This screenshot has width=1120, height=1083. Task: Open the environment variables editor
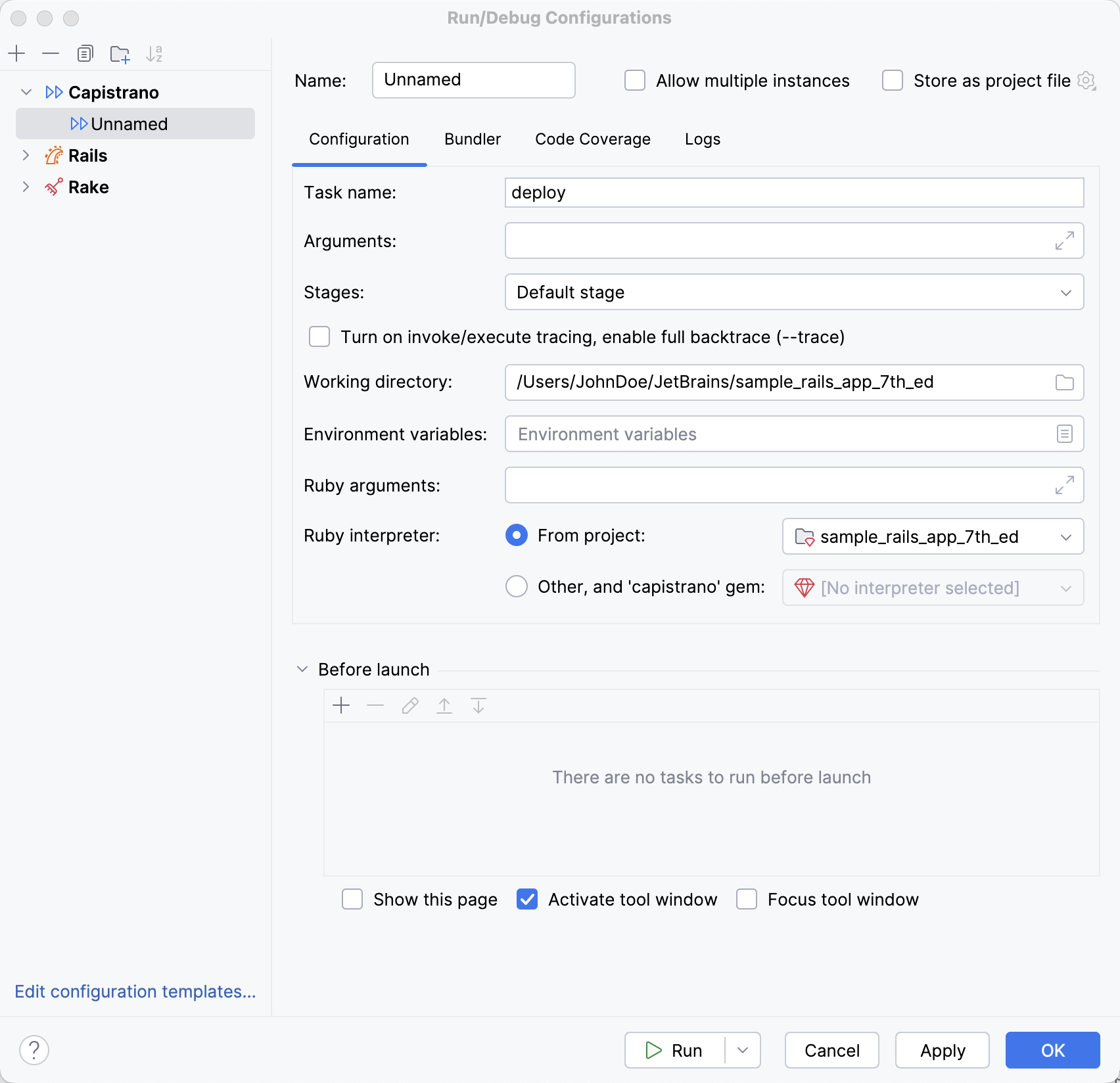[1064, 434]
